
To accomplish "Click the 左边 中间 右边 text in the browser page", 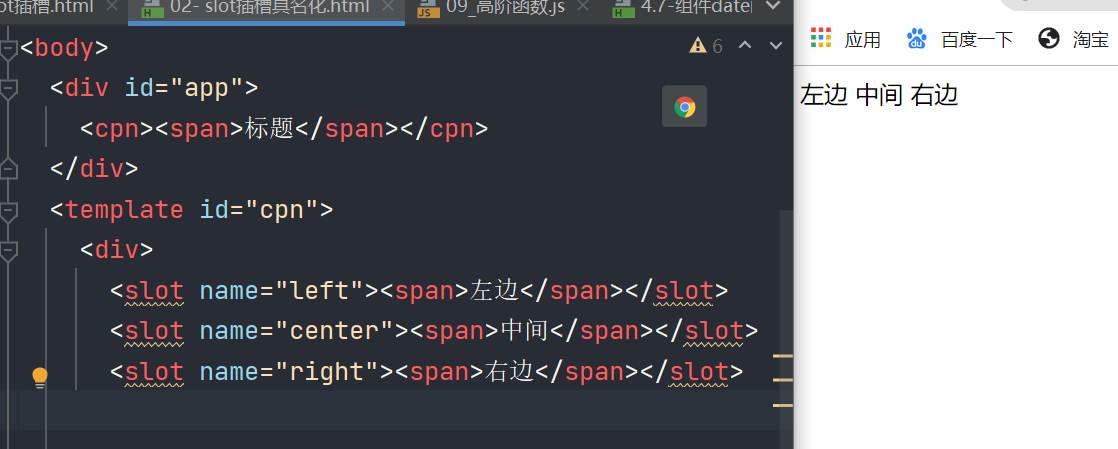I will point(879,95).
